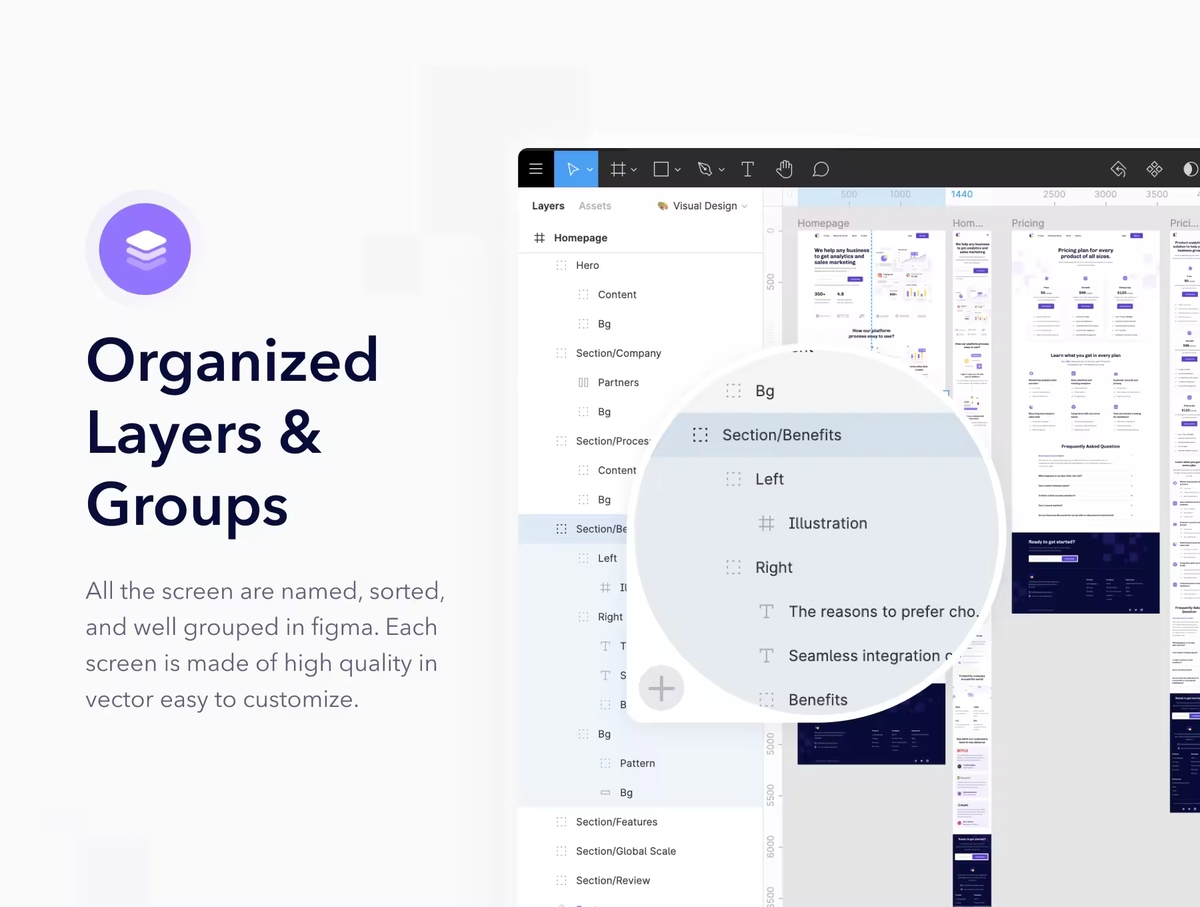Screen dimensions: 1200x907
Task: Select 'The reasons to prefer' text layer
Action: click(x=882, y=611)
